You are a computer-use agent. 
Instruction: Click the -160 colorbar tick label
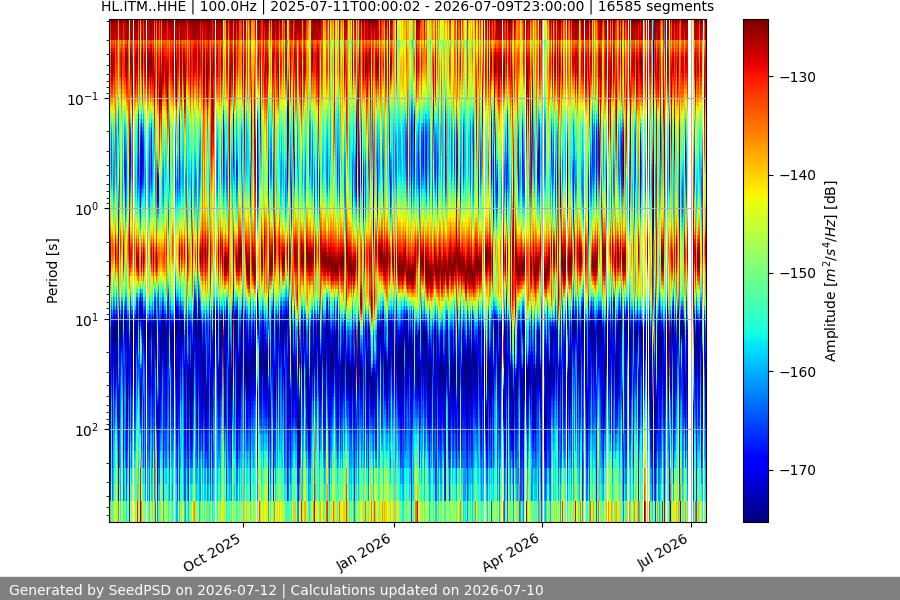tap(798, 372)
